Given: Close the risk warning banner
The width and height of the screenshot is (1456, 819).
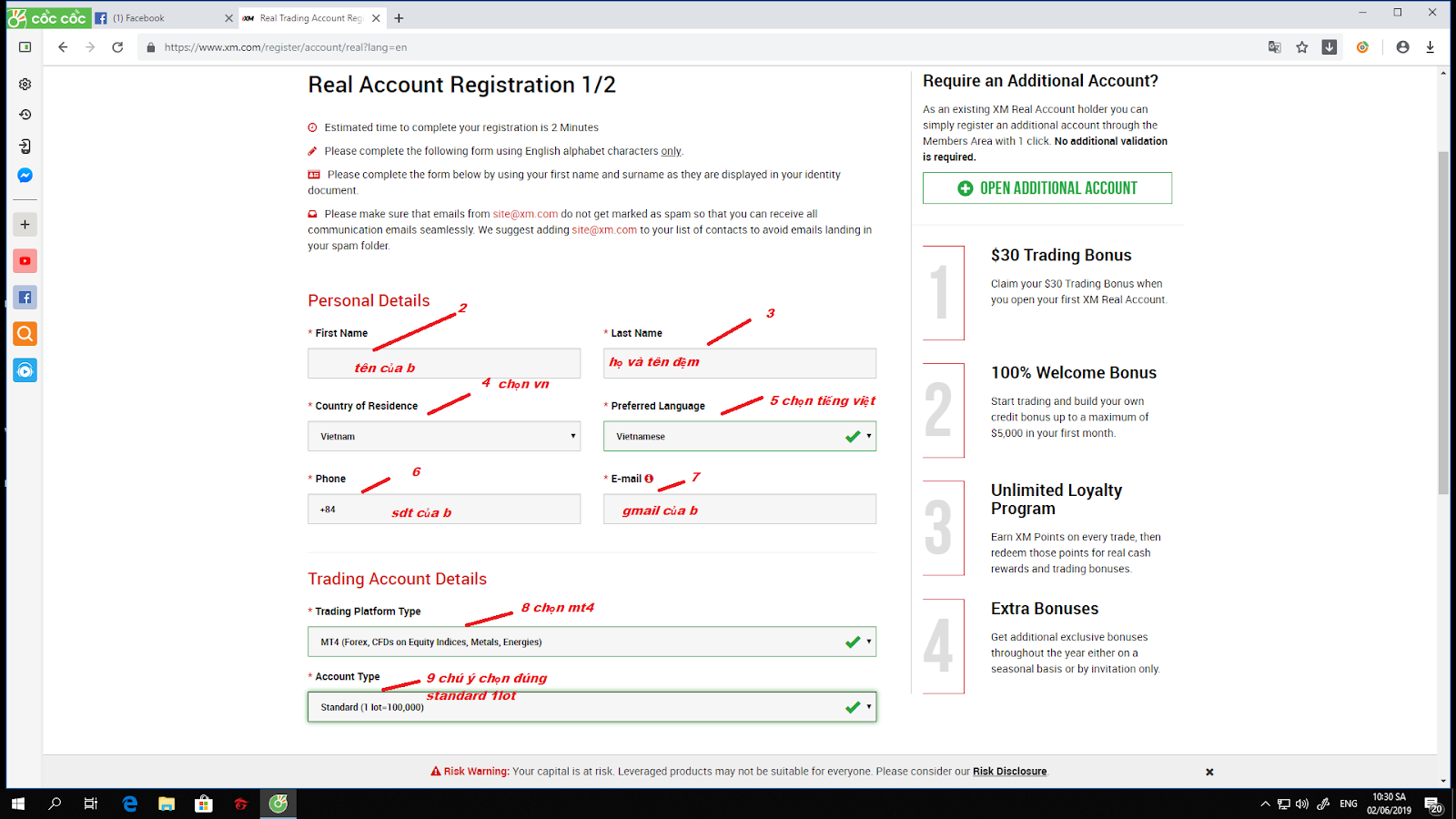Looking at the screenshot, I should [x=1209, y=772].
